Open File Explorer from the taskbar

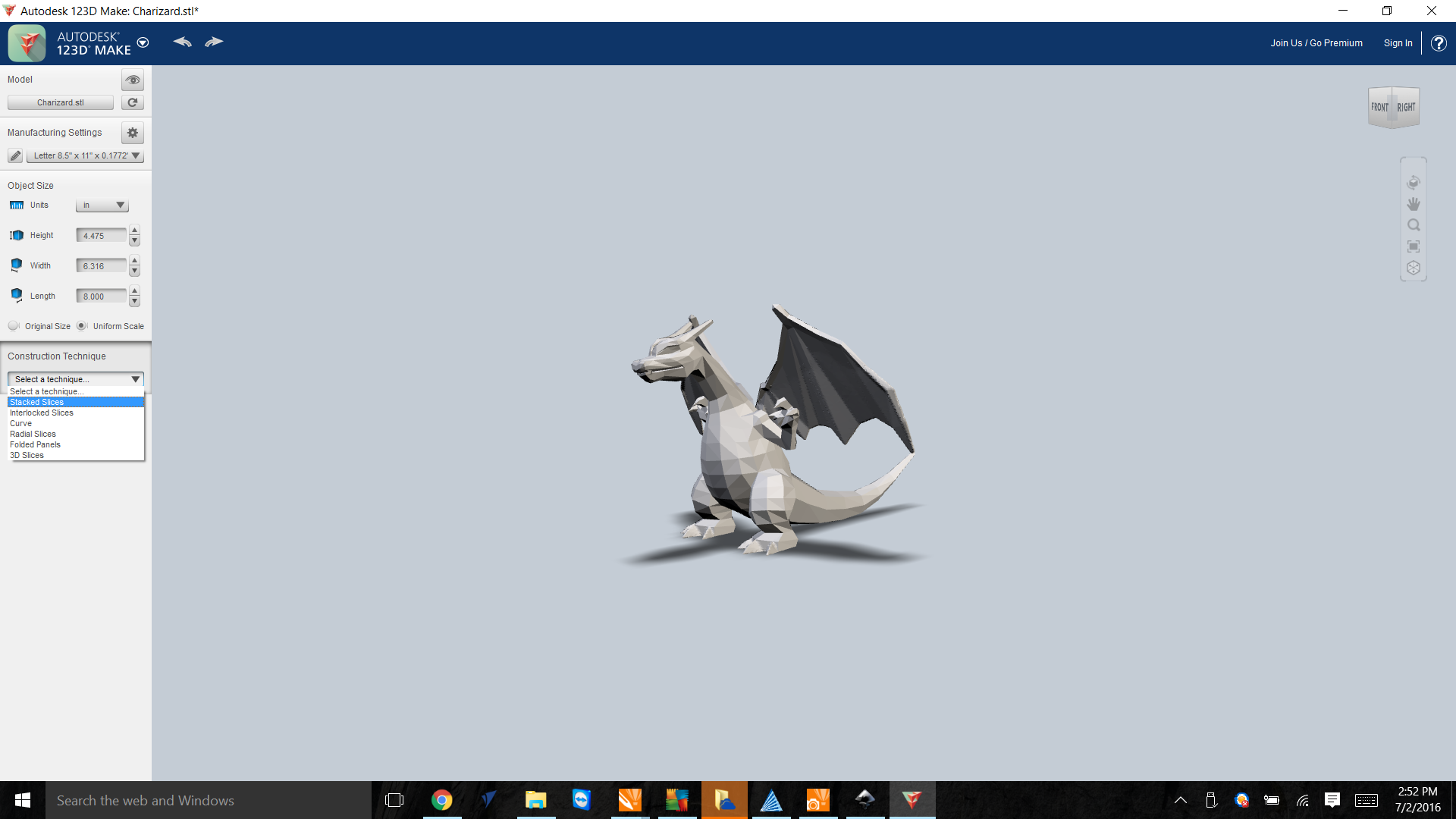tap(535, 800)
